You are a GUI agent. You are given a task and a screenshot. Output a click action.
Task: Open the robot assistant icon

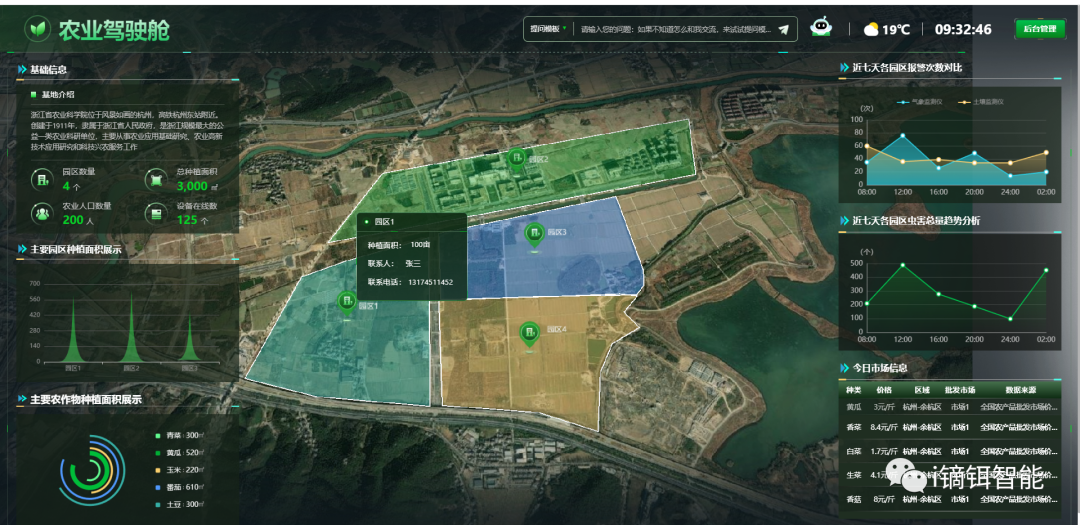[x=821, y=28]
